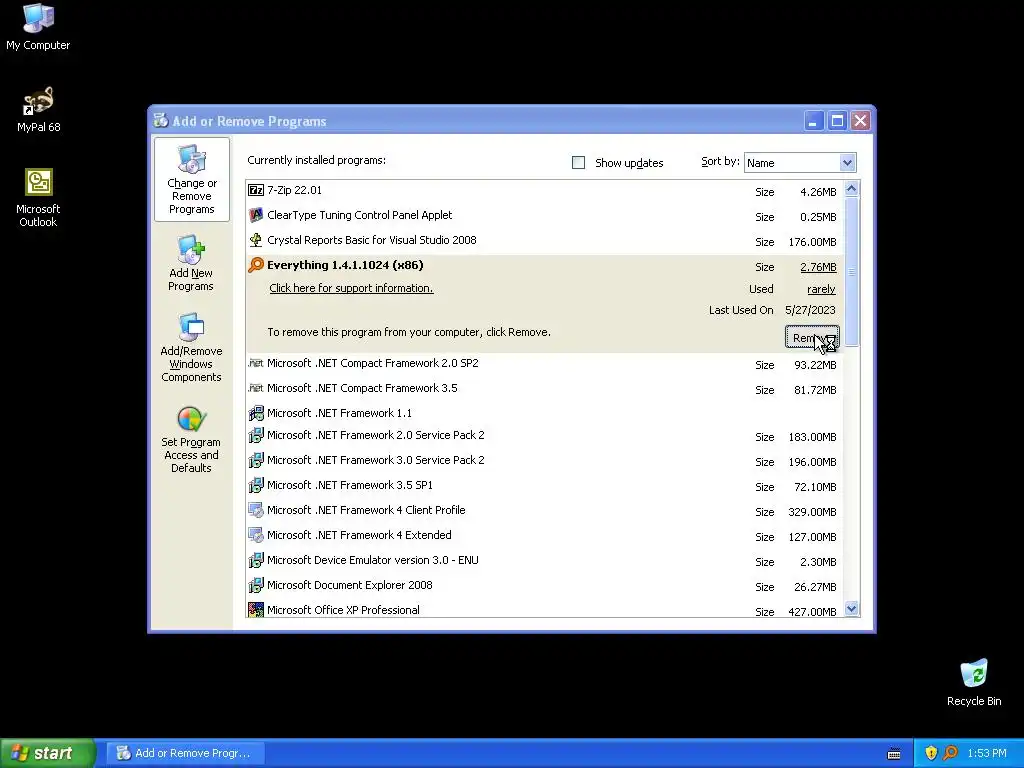Select Microsoft .NET Framework 4 Extended

545,536
